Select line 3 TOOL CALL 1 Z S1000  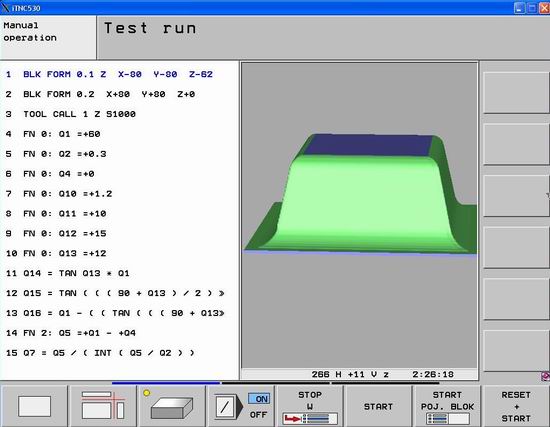coord(71,114)
